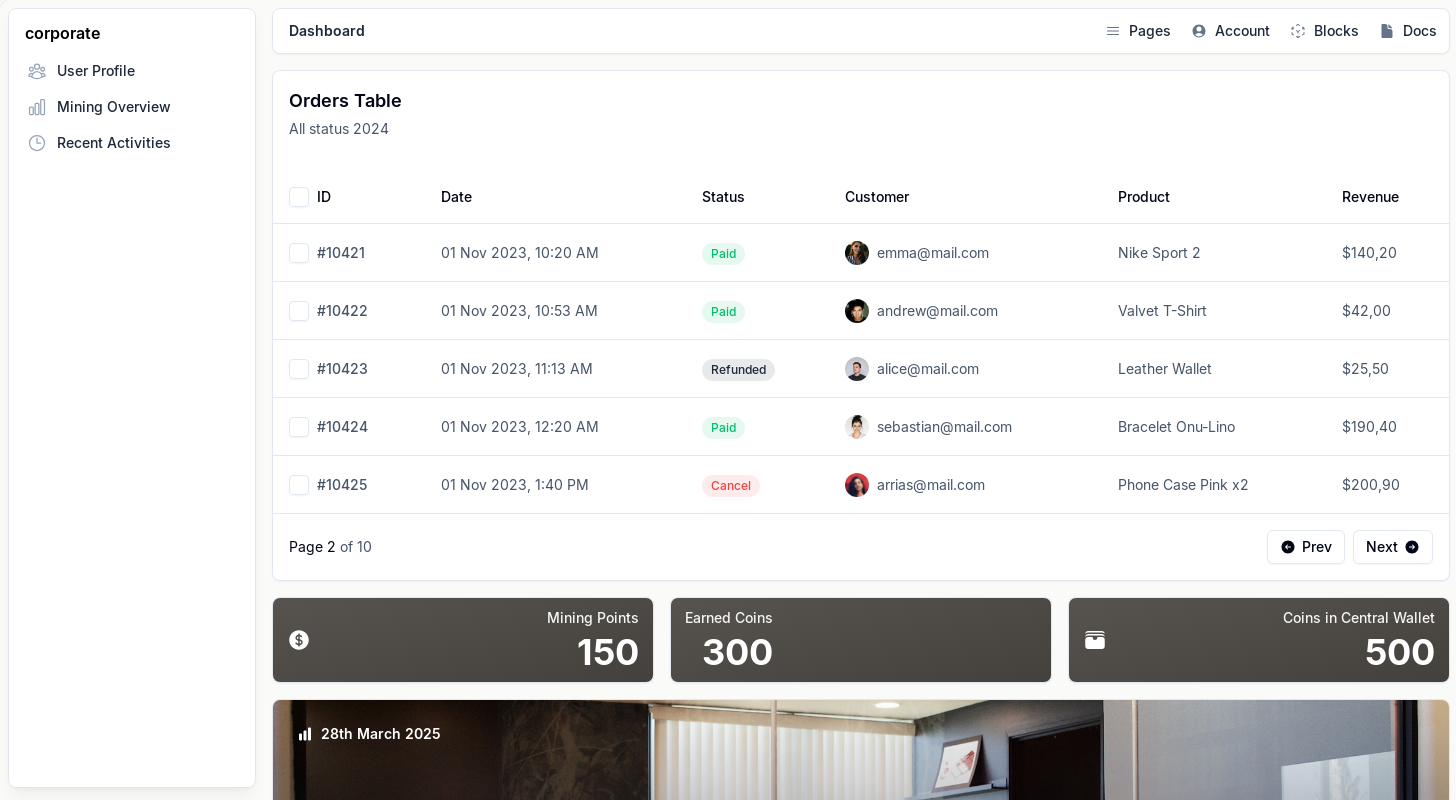Select order #10423 checkbox
Image resolution: width=1456 pixels, height=800 pixels.
point(299,369)
